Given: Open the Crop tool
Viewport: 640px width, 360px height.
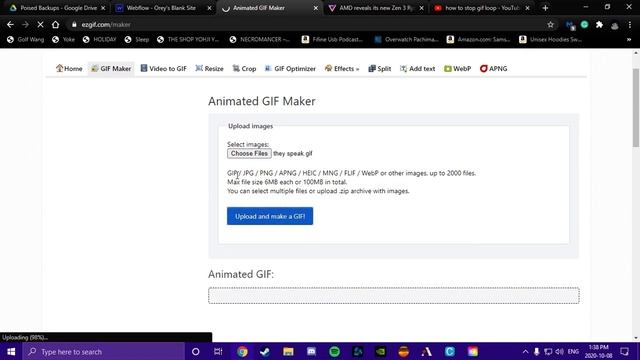Looking at the screenshot, I should coord(244,69).
